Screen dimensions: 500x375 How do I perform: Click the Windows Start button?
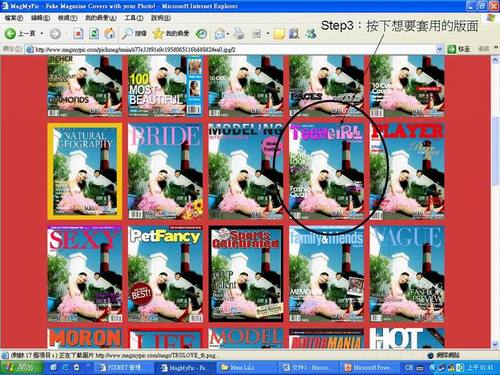click(22, 367)
